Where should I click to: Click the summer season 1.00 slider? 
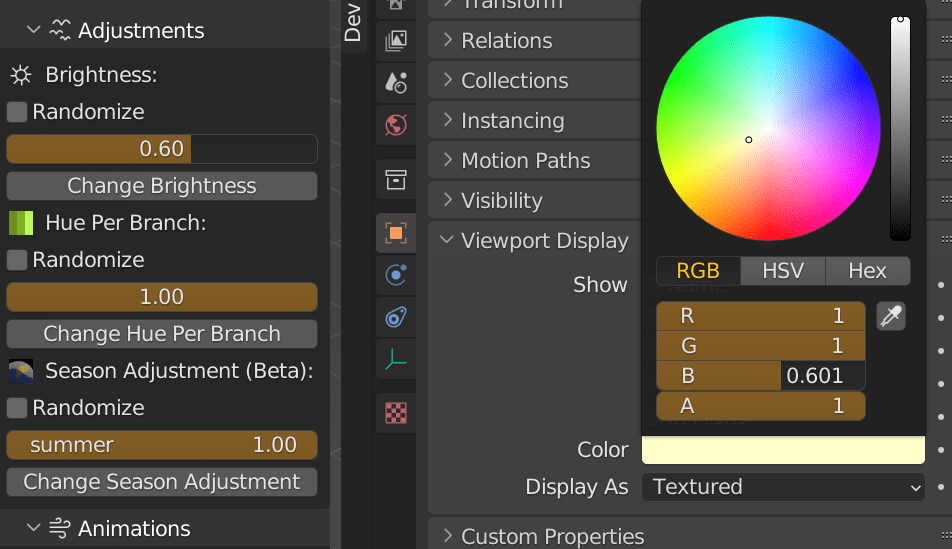[x=162, y=445]
